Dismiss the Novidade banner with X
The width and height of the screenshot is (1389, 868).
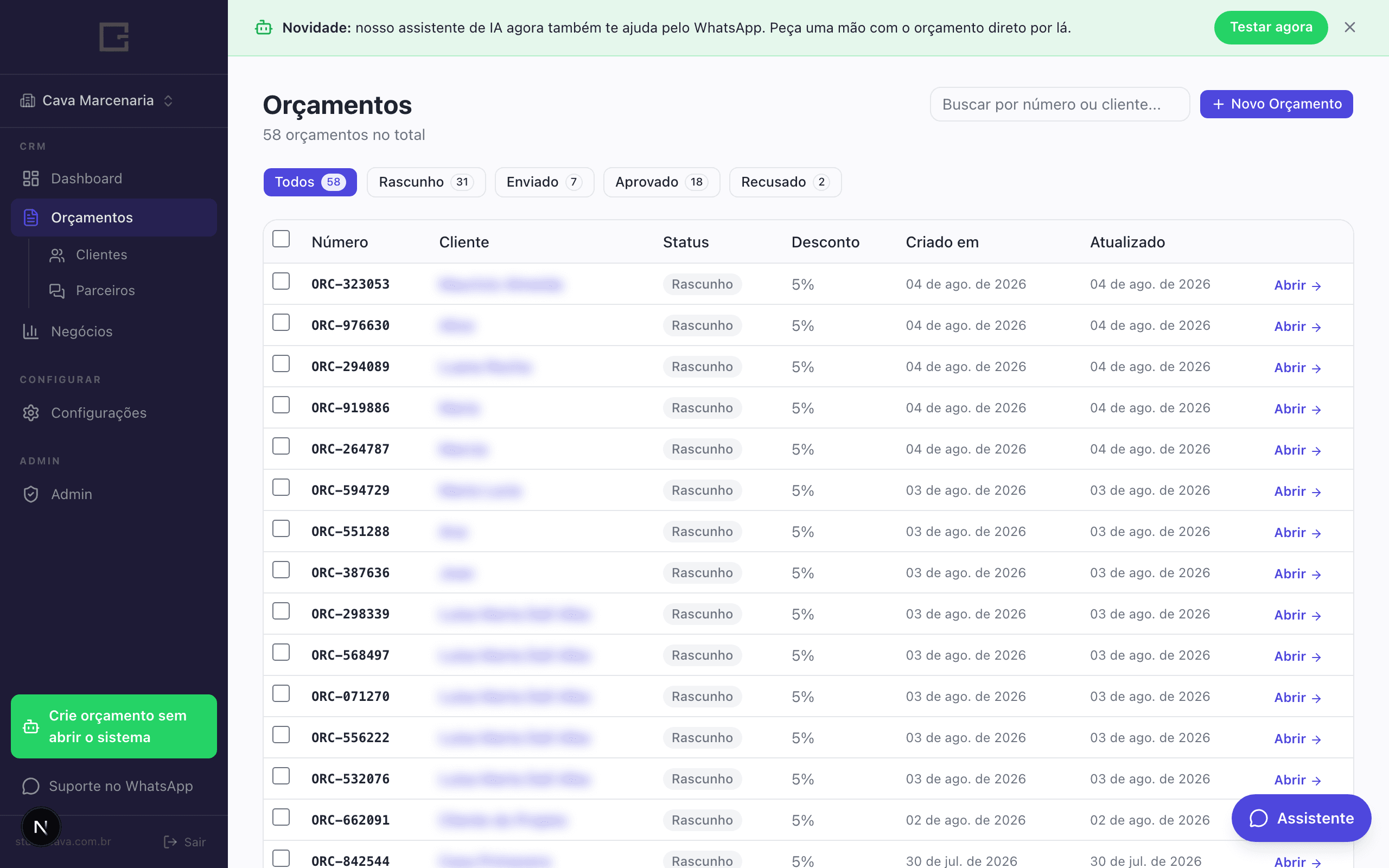(x=1349, y=28)
